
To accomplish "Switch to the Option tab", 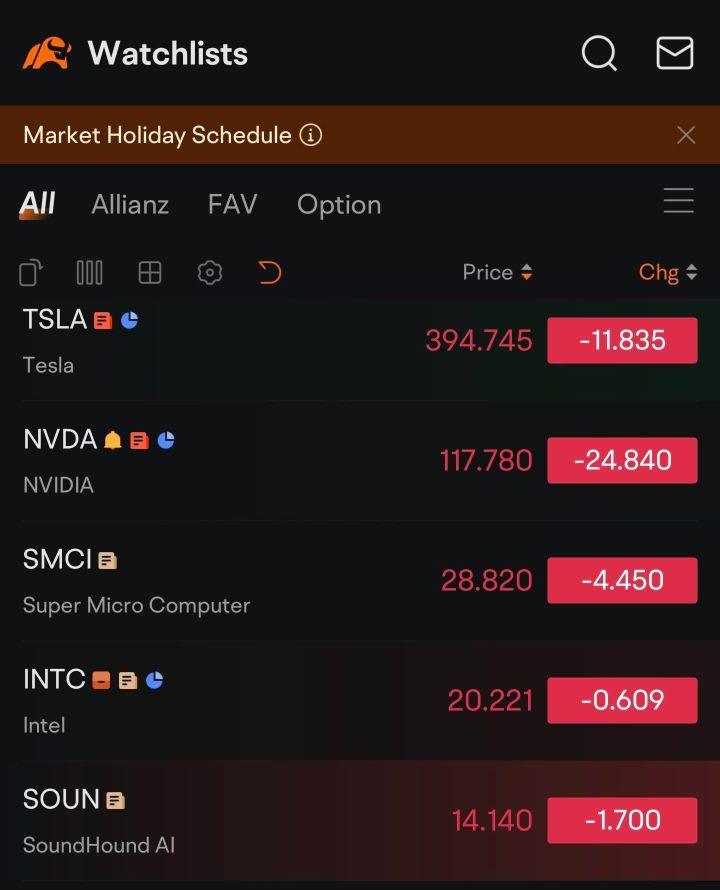I will 339,205.
